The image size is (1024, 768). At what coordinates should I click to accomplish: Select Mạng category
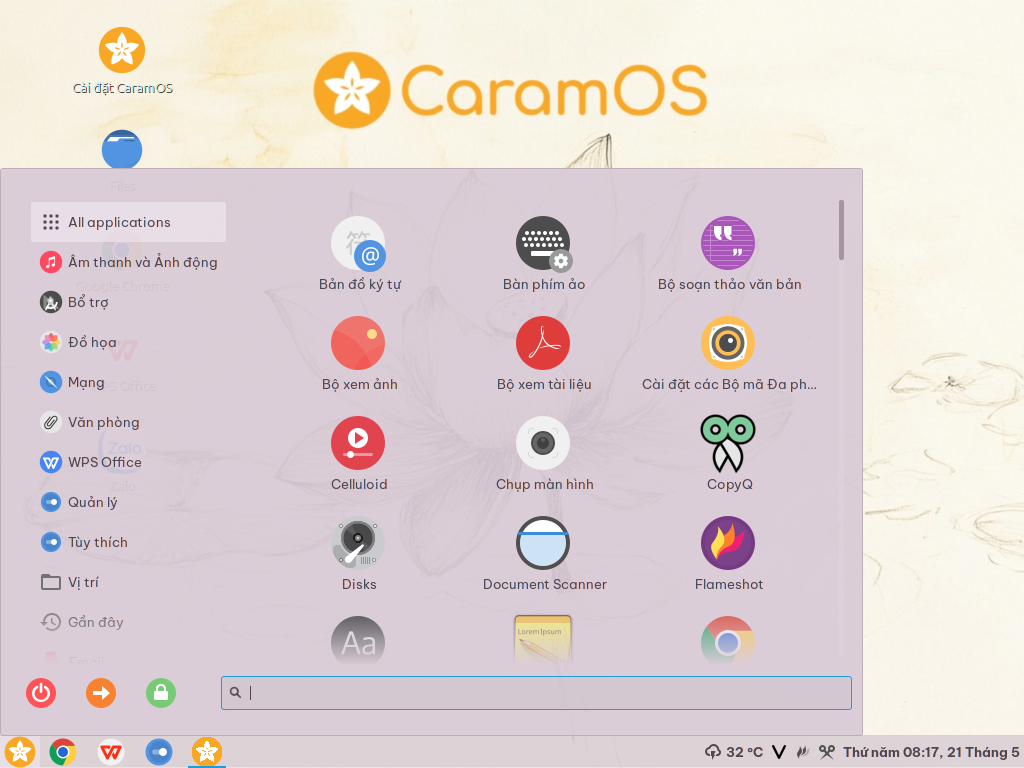(x=128, y=382)
